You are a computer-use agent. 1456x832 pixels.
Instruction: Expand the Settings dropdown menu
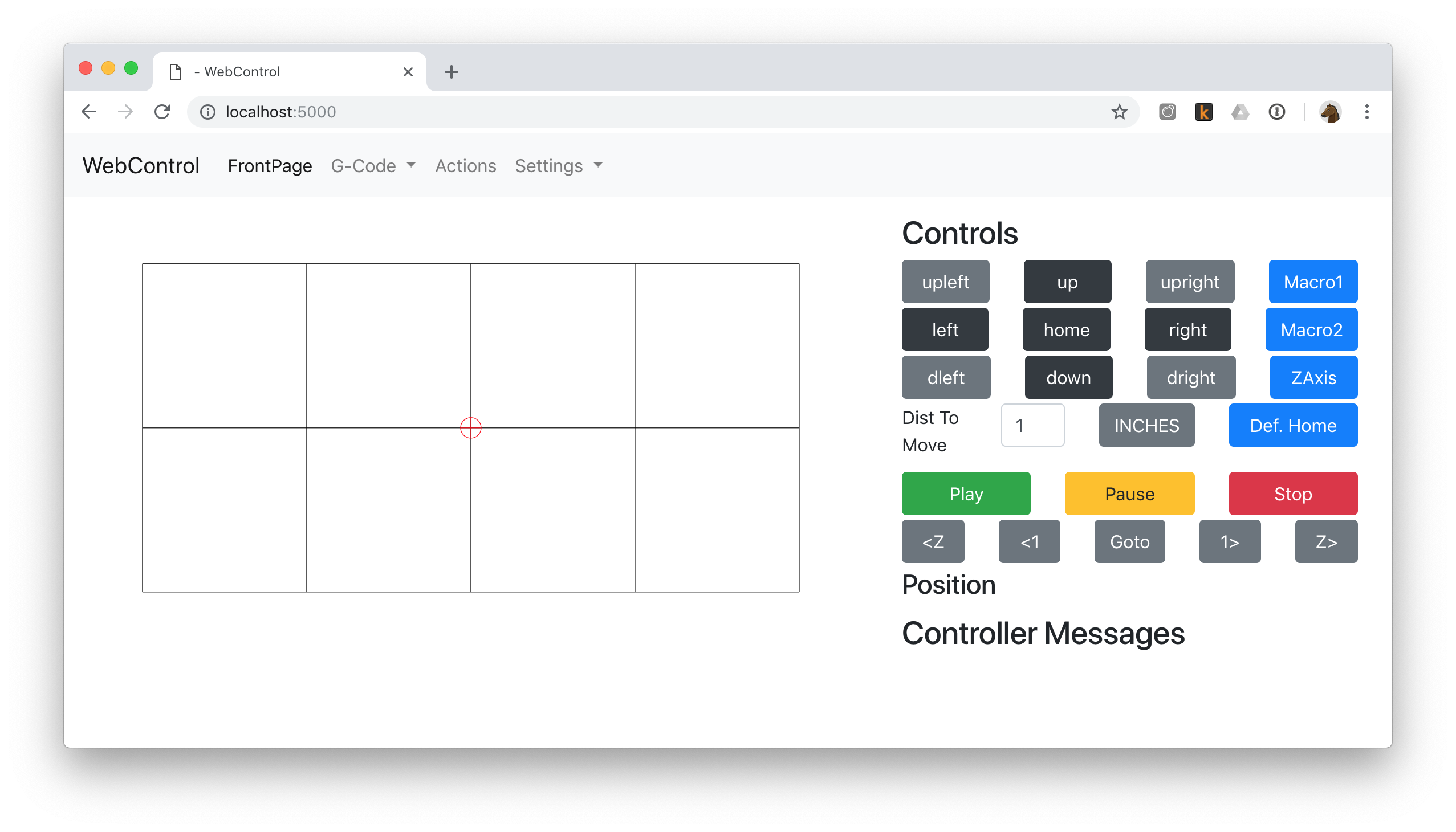pos(559,166)
